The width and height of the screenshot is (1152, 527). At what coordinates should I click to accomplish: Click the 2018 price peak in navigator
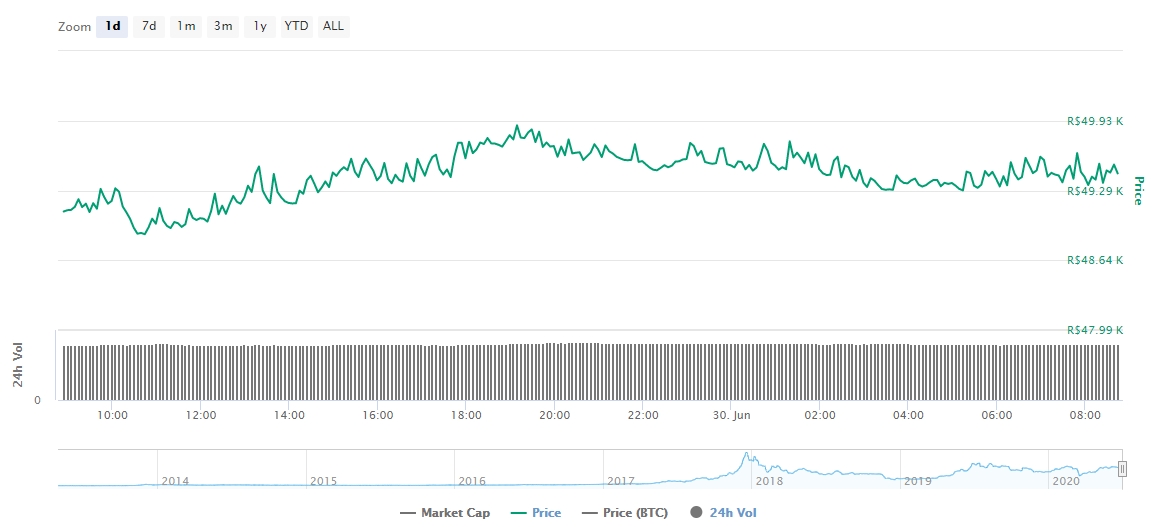pos(746,455)
